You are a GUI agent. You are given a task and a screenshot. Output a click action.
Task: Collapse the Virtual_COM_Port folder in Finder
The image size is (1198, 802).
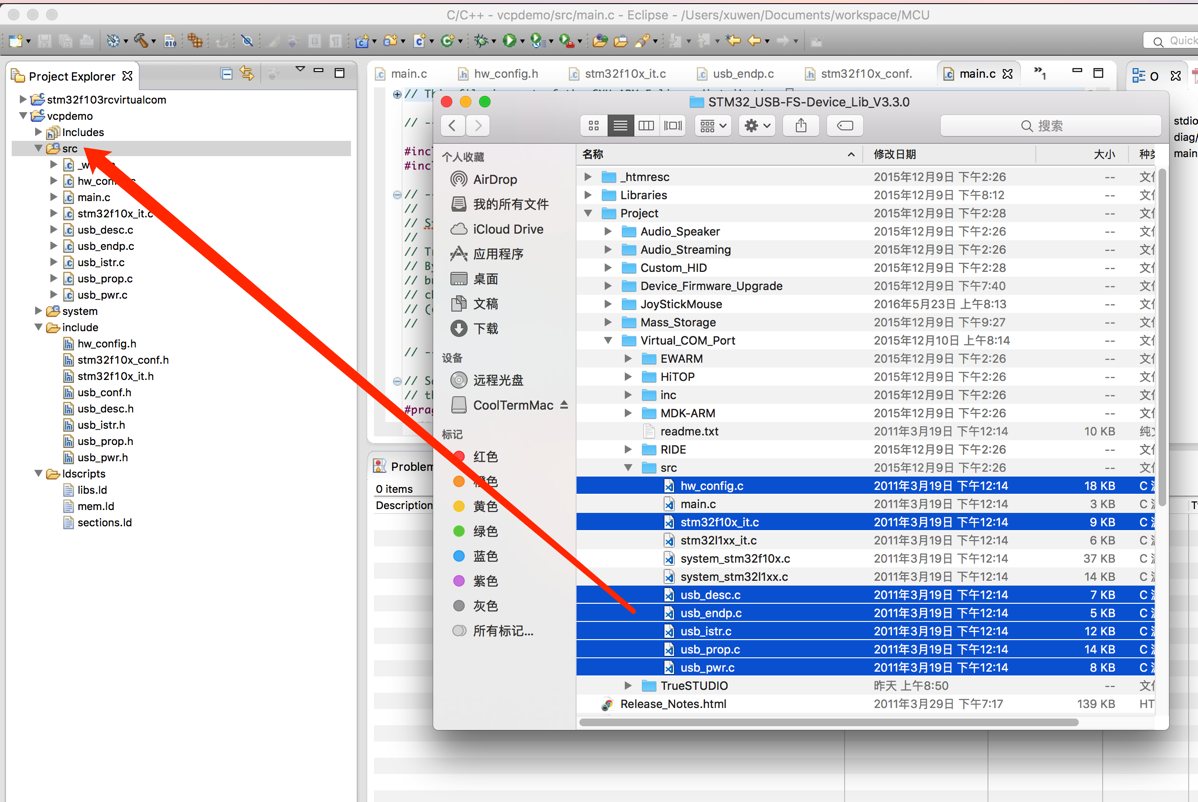(608, 341)
